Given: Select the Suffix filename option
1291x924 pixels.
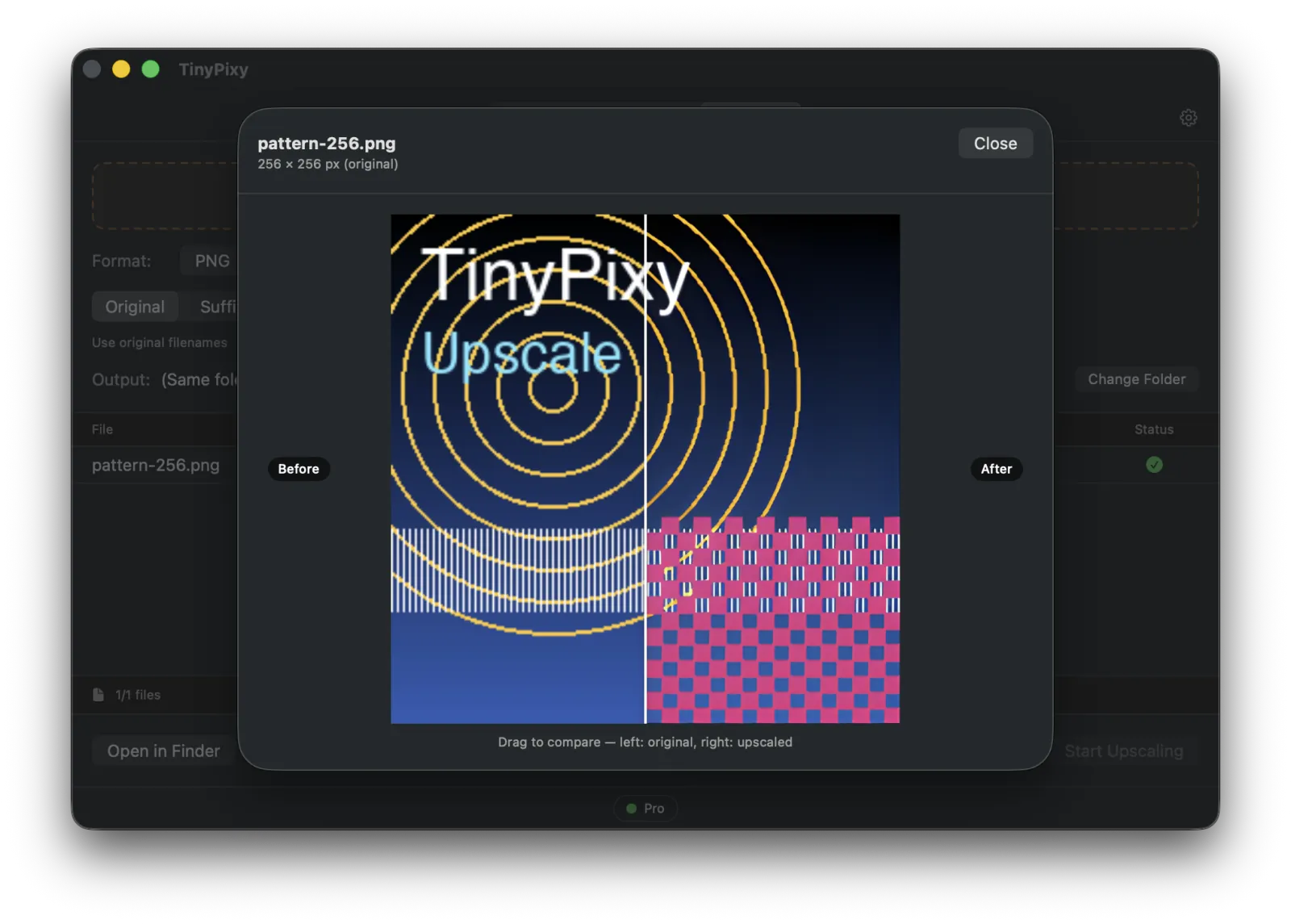Looking at the screenshot, I should (x=218, y=307).
